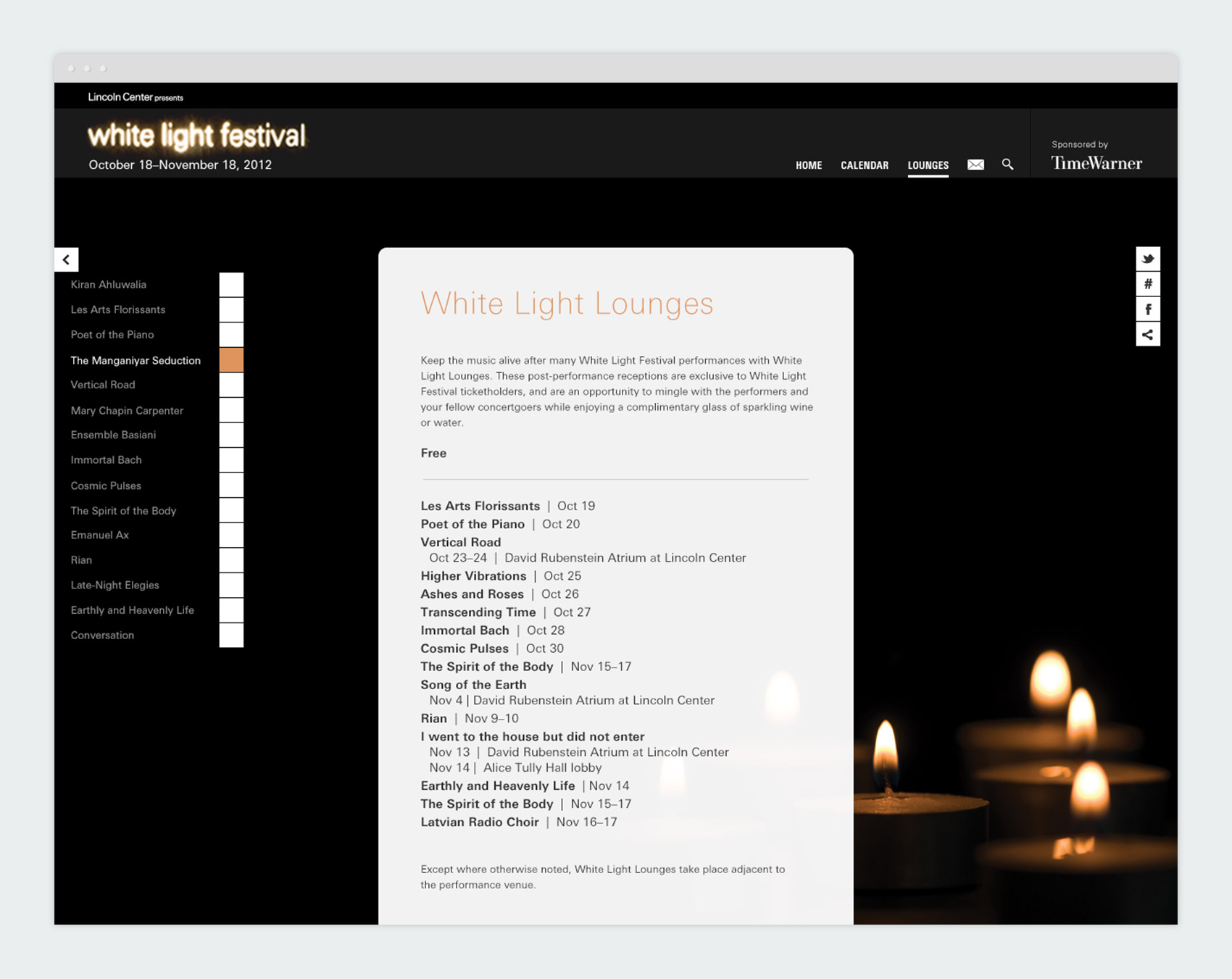Click the search magnifier icon
The width and height of the screenshot is (1232, 979).
coord(1007,164)
